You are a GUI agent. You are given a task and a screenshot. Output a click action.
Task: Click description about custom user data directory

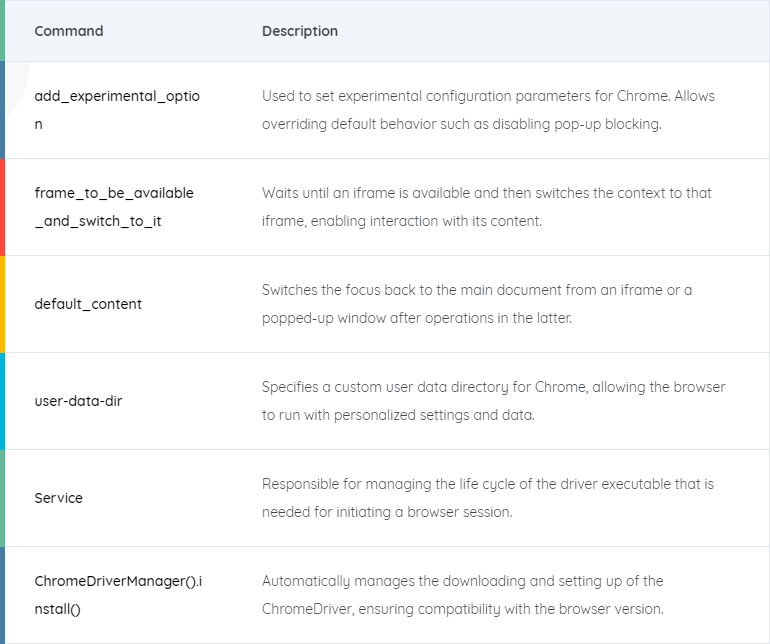pos(494,401)
